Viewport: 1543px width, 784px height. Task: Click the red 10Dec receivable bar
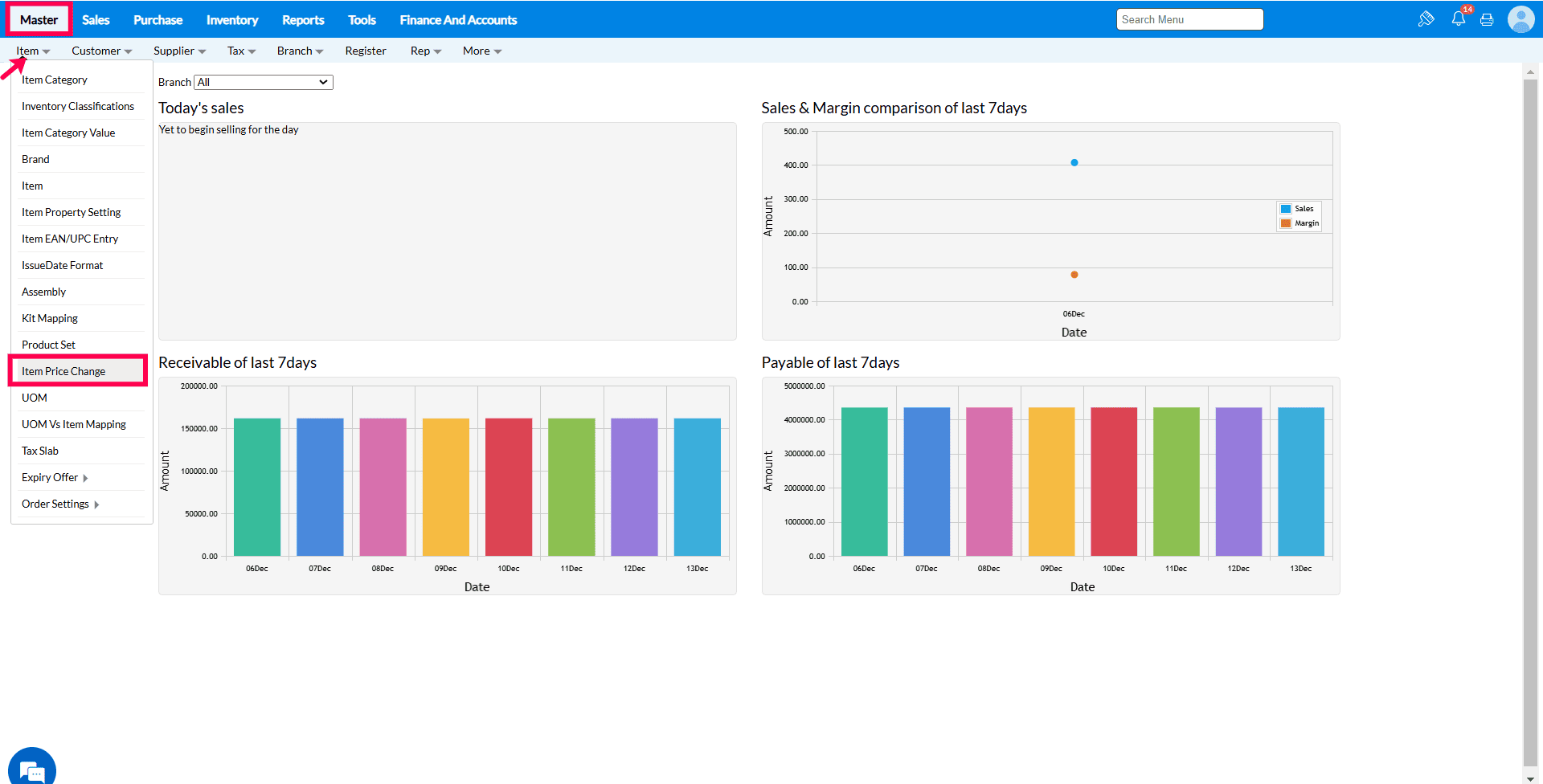pos(509,487)
